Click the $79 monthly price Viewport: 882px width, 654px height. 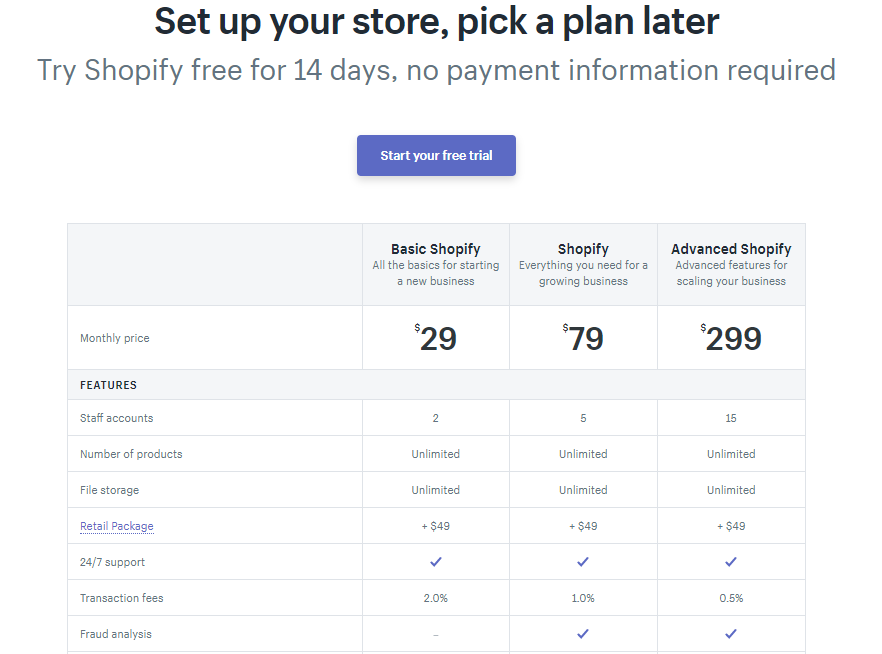click(583, 338)
